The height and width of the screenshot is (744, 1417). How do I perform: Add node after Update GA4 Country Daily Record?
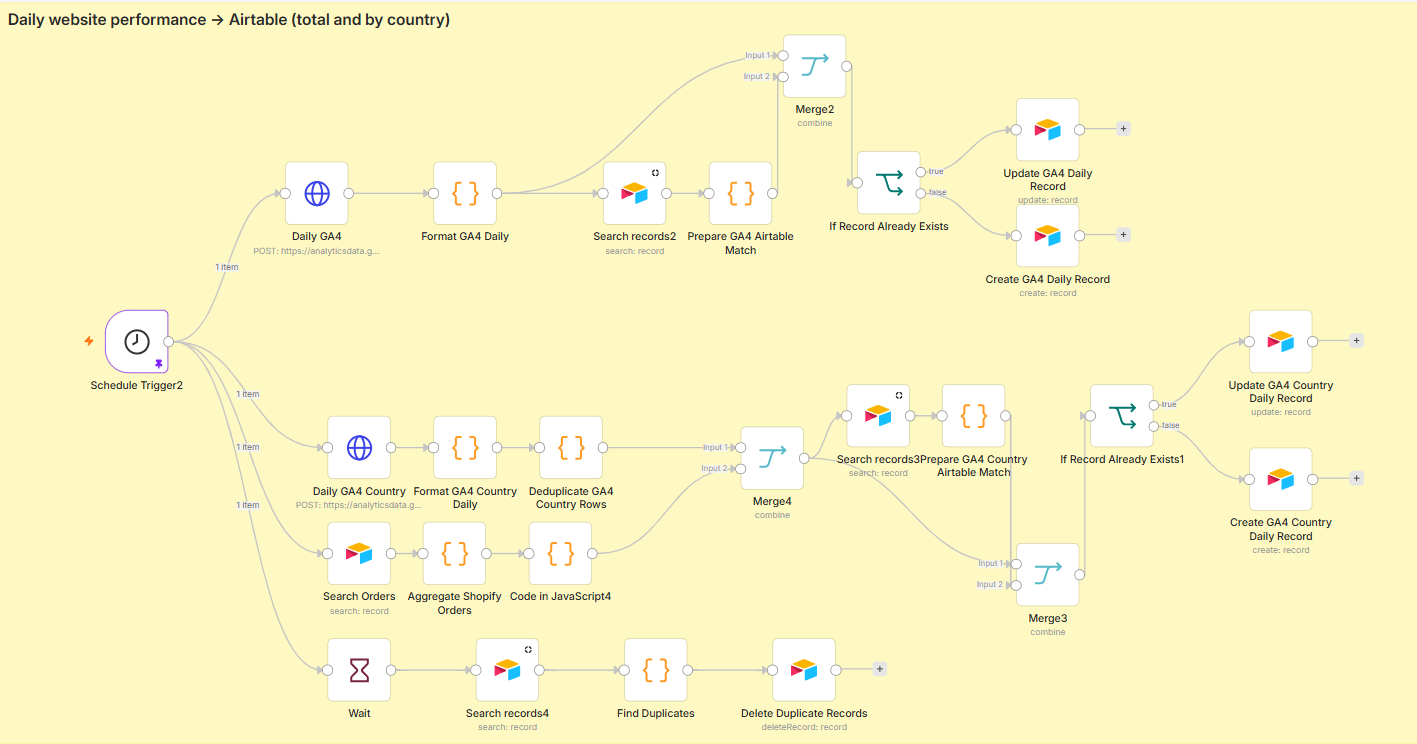pos(1356,341)
